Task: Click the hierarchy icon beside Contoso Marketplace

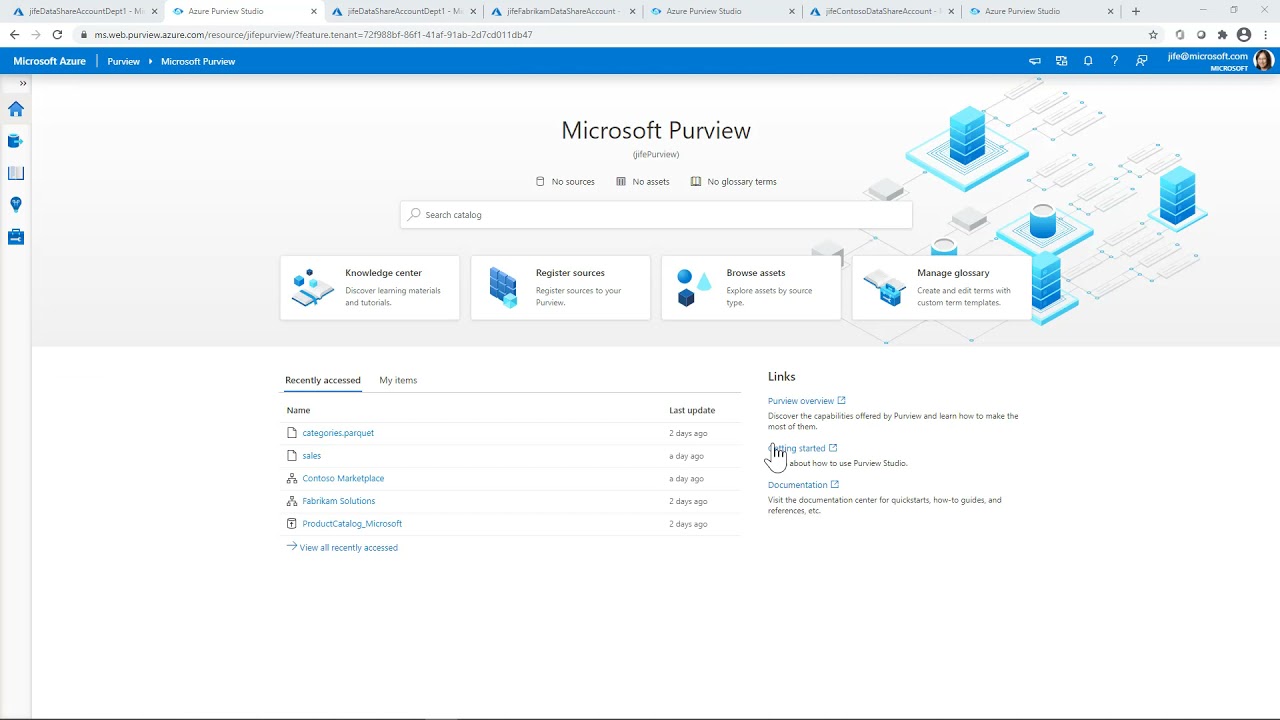Action: click(x=292, y=478)
